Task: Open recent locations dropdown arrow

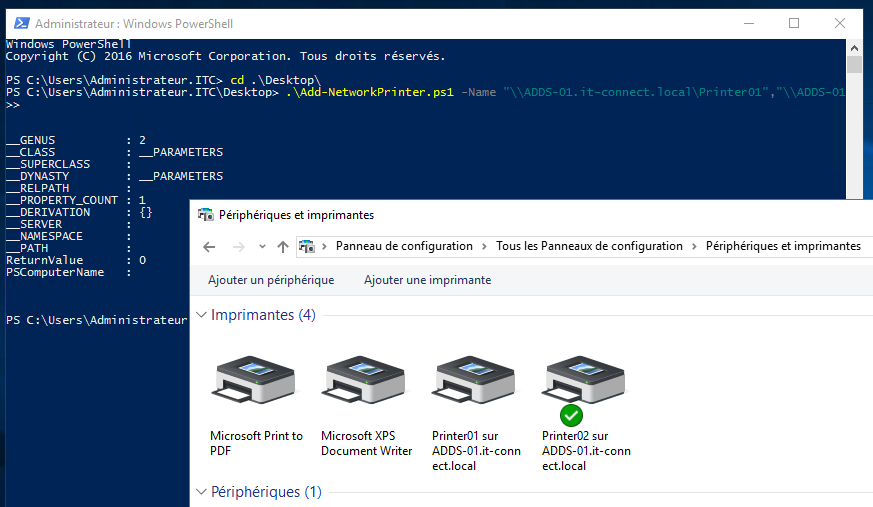Action: point(262,247)
